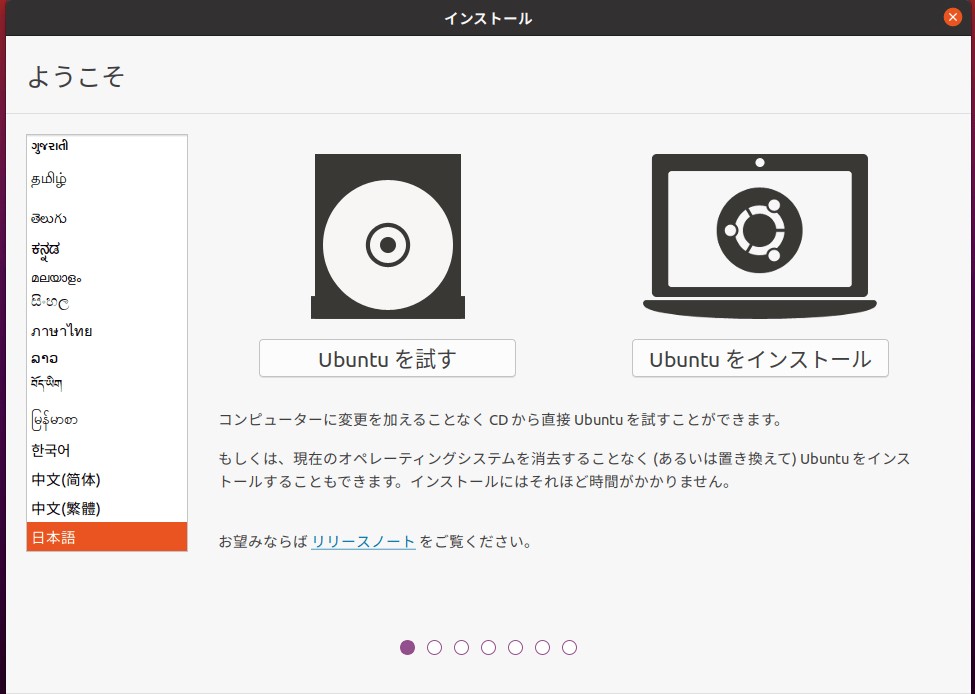Select Lao ລາວ language

[107, 358]
